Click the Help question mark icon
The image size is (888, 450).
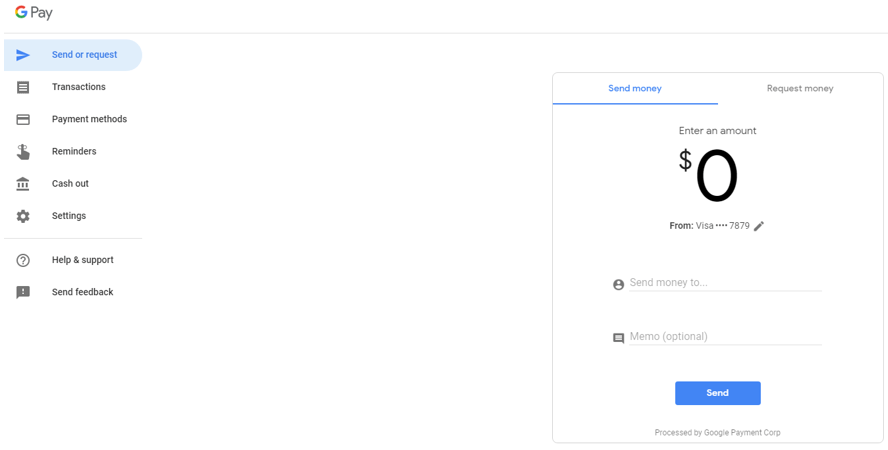coord(23,260)
